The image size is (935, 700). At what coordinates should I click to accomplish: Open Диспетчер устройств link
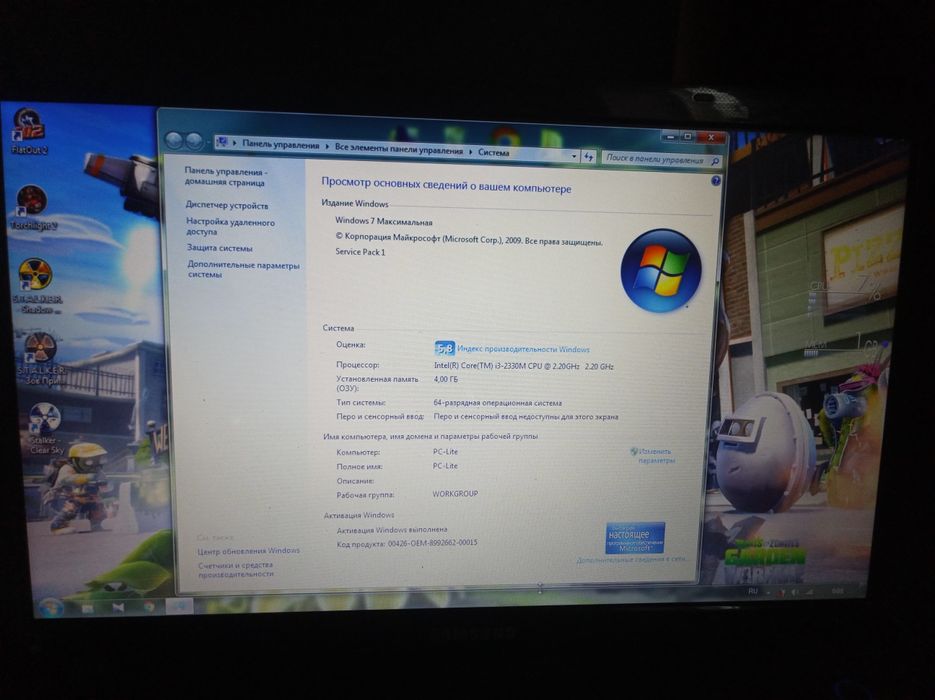click(227, 205)
